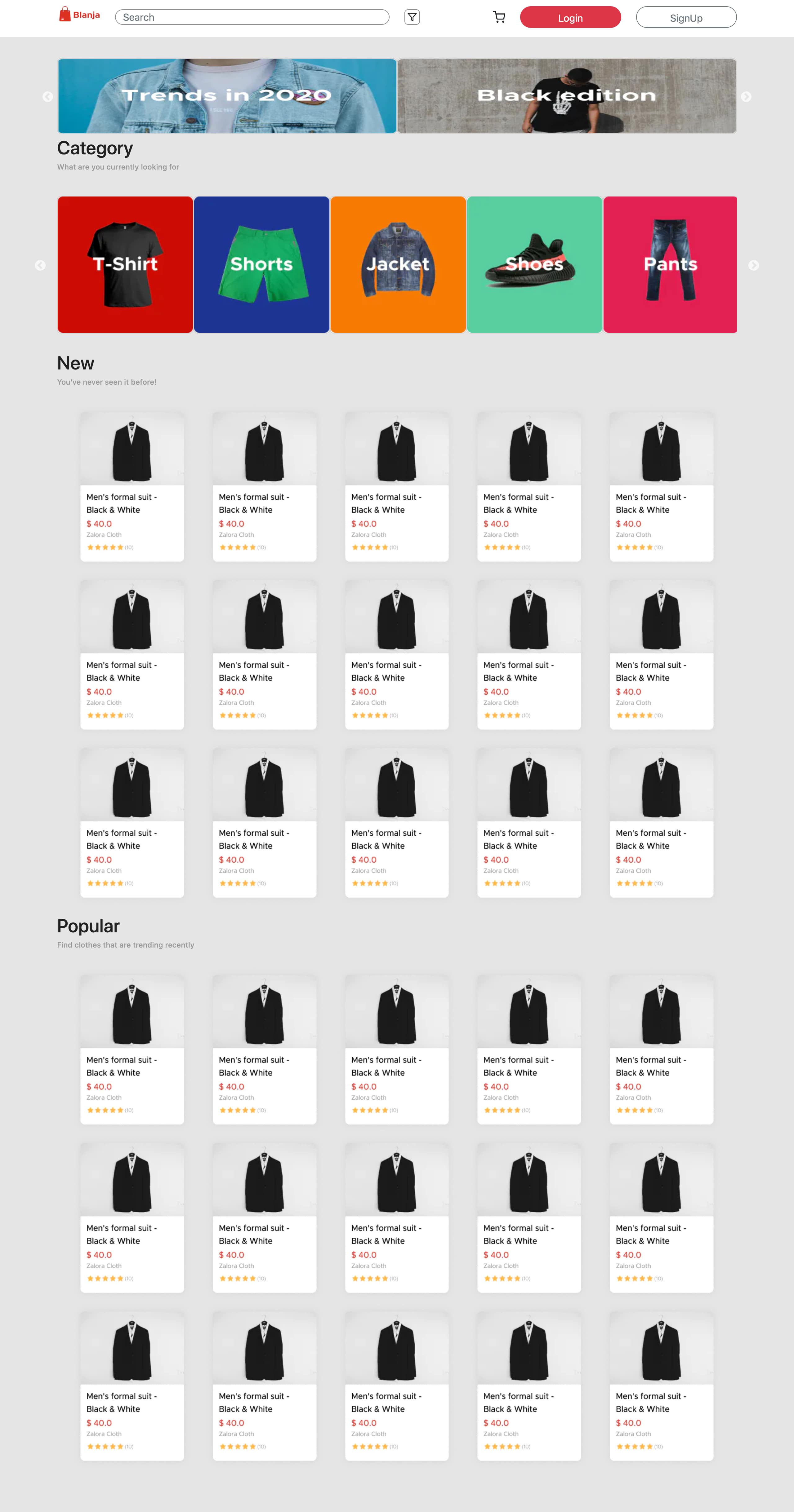Click the Category section heading

pyautogui.click(x=95, y=148)
